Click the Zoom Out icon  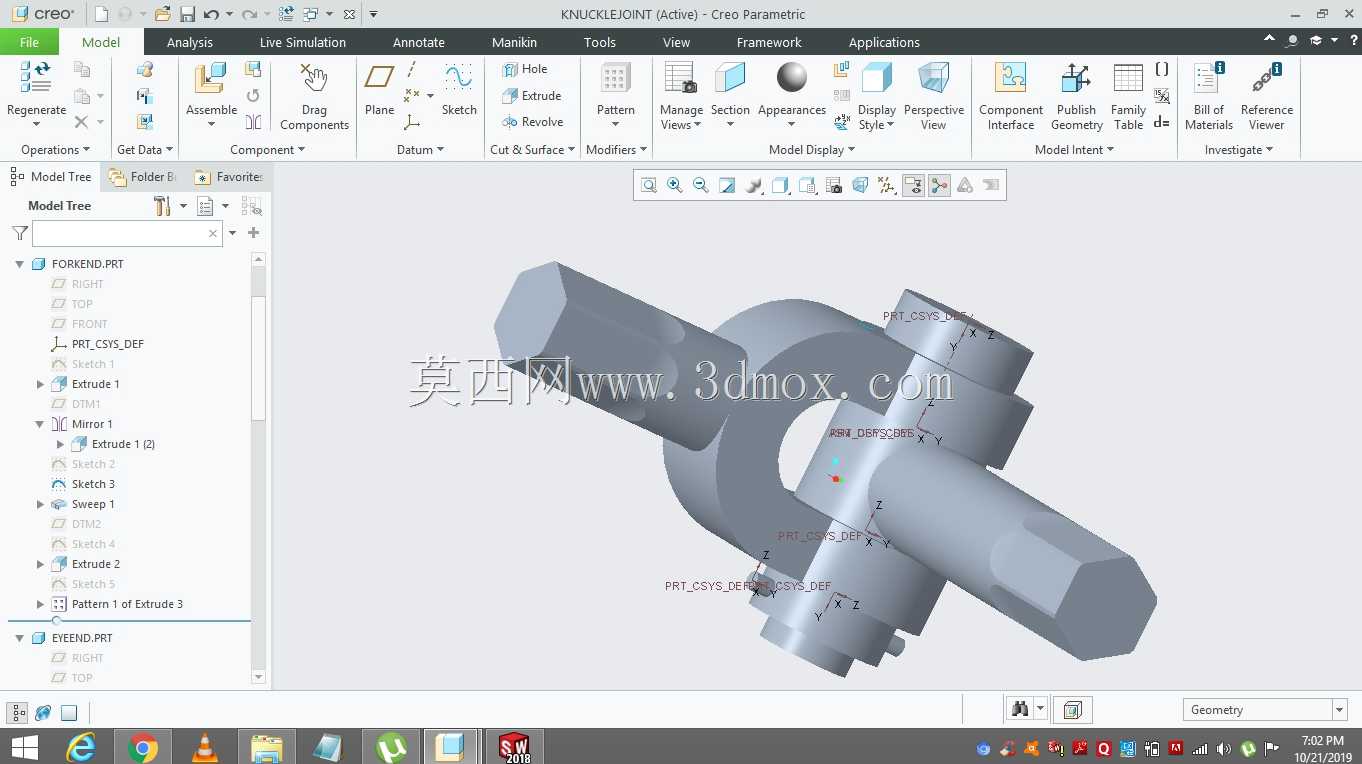tap(701, 185)
